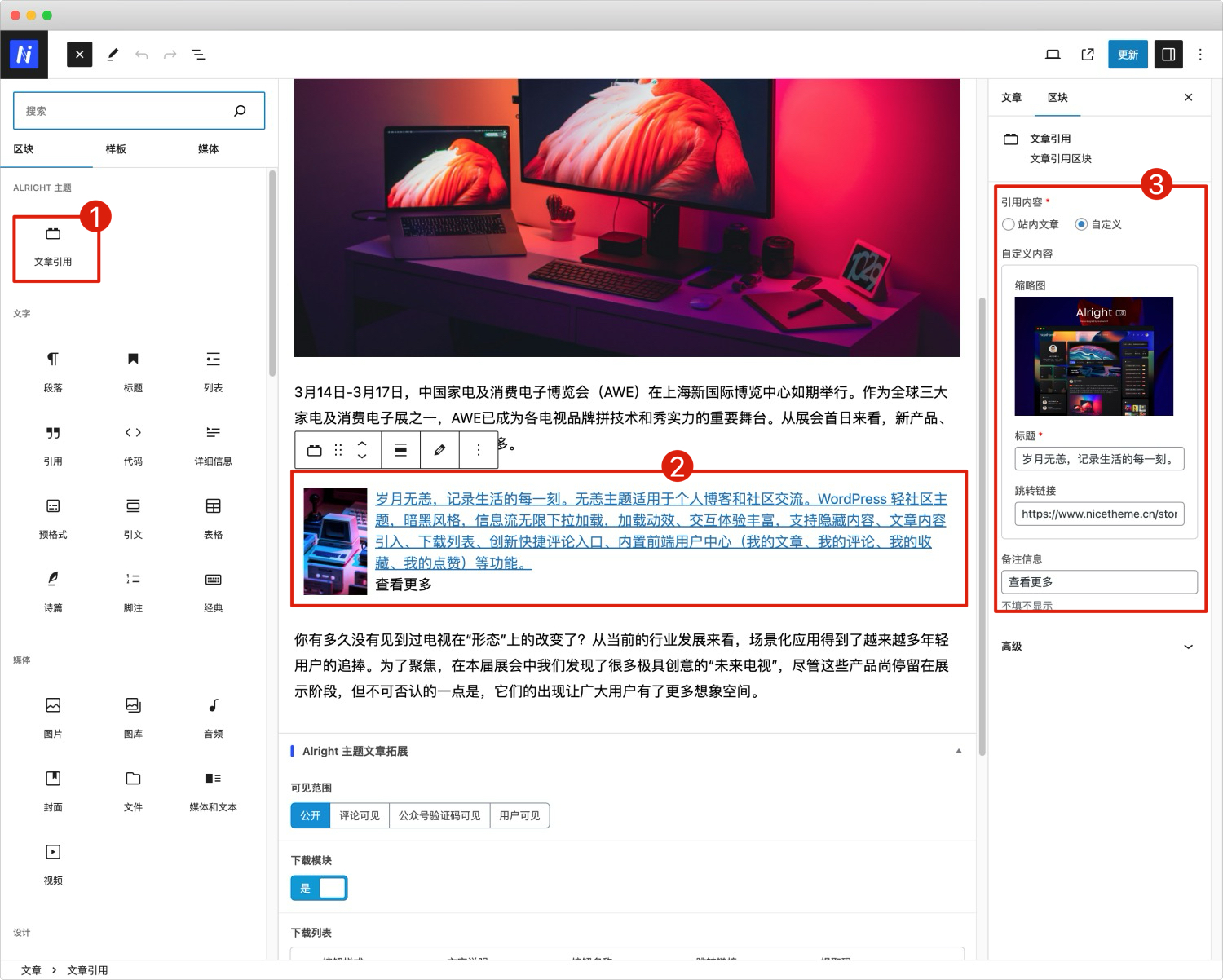The width and height of the screenshot is (1223, 980).
Task: Click the pencil edit icon in block toolbar
Action: [439, 450]
